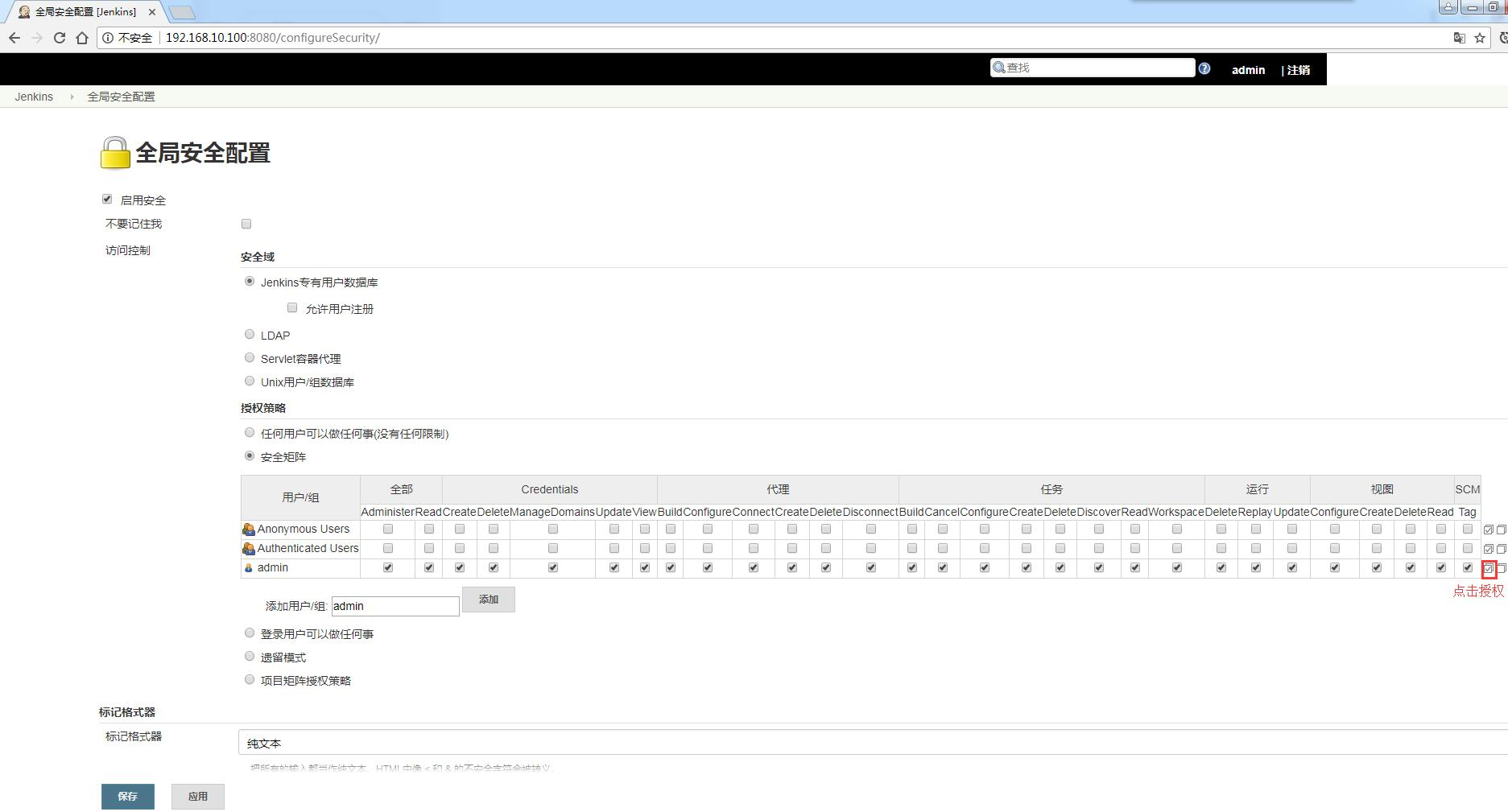Screen dimensions: 1508x812
Task: Check job Workspace for Authenticated Users
Action: 1177,548
